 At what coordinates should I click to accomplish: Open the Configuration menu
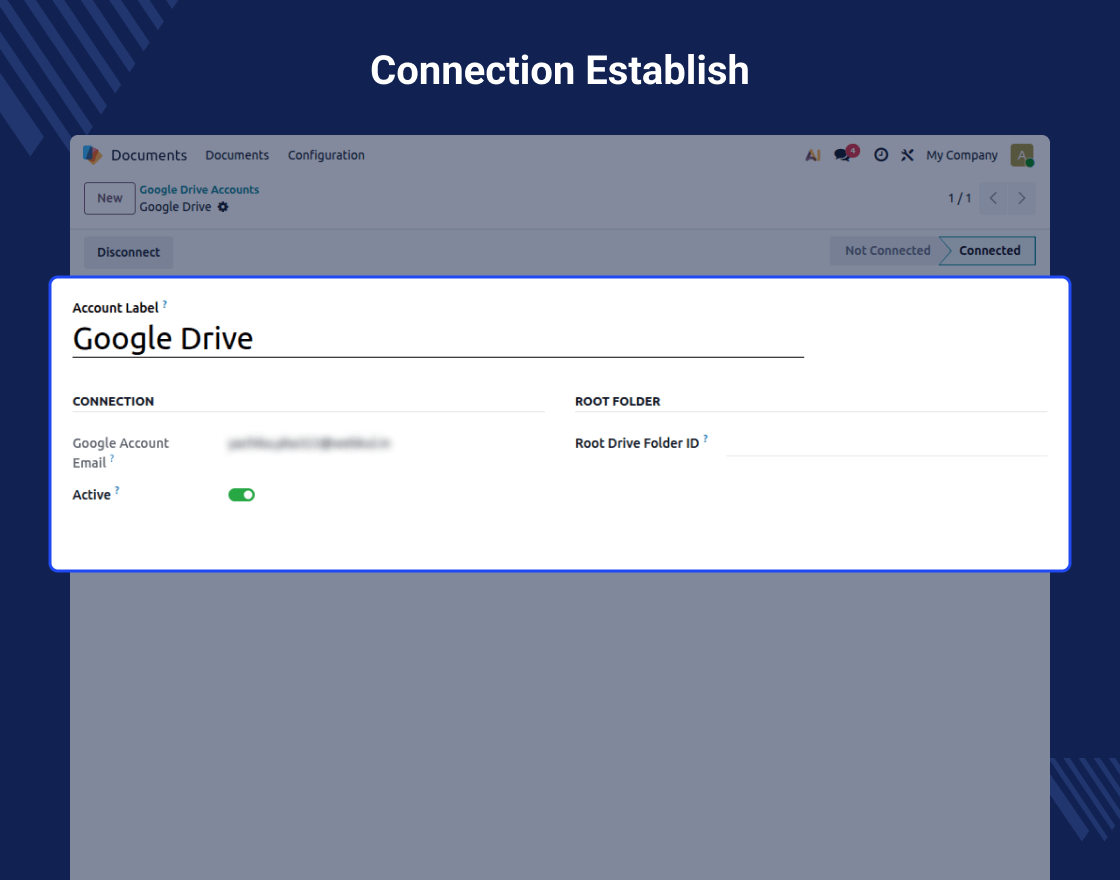[x=326, y=155]
